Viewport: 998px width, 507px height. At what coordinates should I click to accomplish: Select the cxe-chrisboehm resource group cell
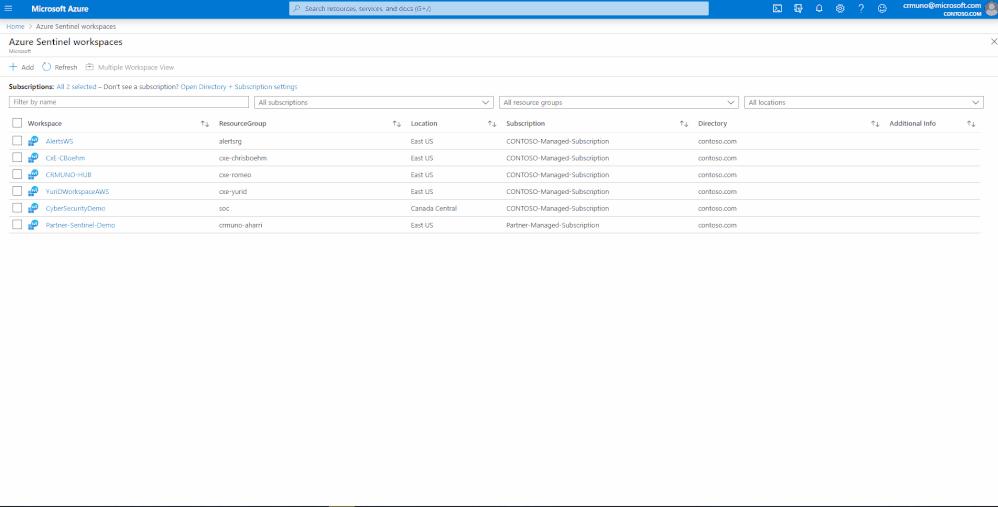tap(242, 158)
